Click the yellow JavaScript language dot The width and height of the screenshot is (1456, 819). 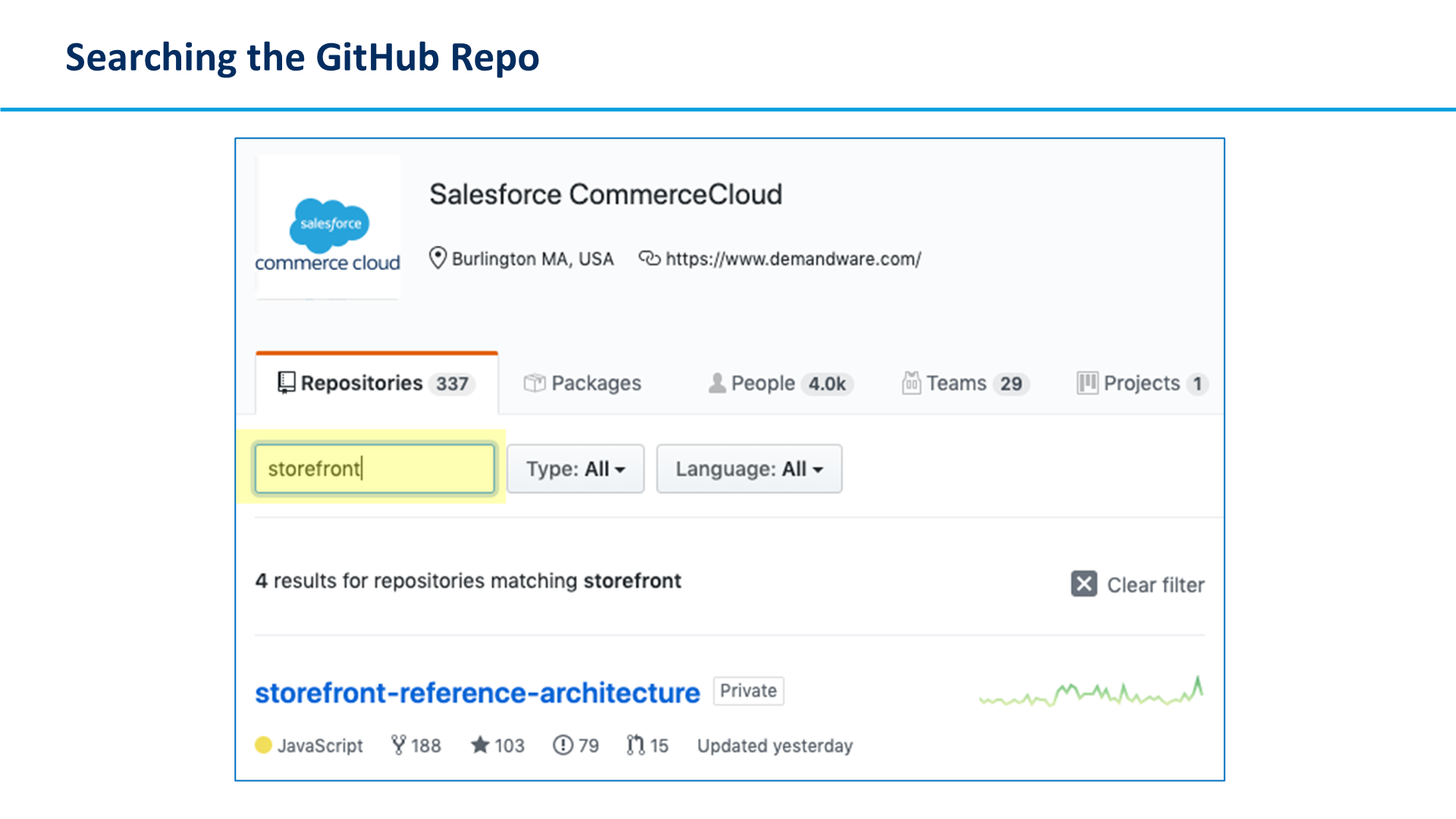coord(263,745)
